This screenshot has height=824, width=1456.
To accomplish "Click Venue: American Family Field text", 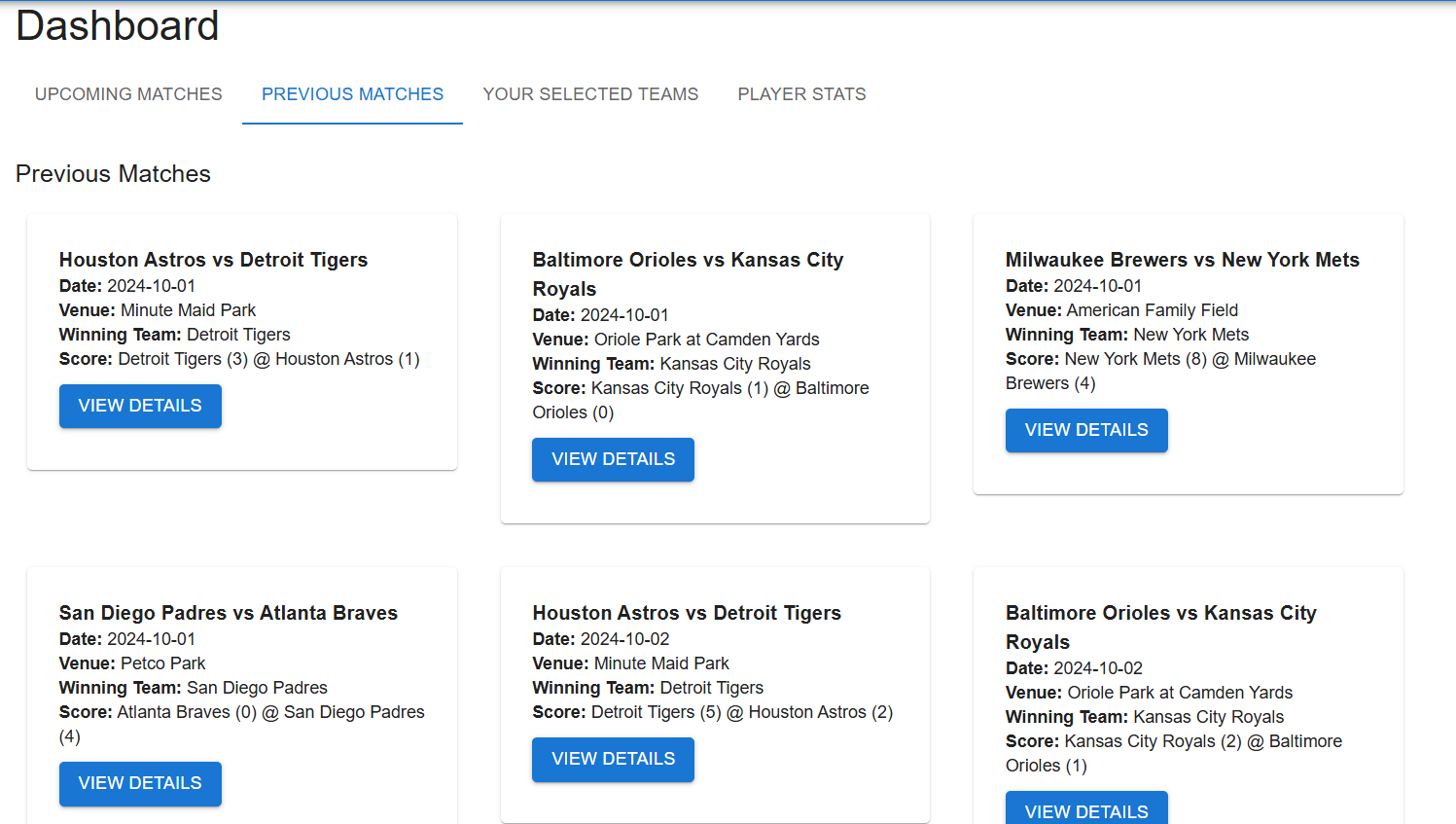I will click(x=1121, y=310).
